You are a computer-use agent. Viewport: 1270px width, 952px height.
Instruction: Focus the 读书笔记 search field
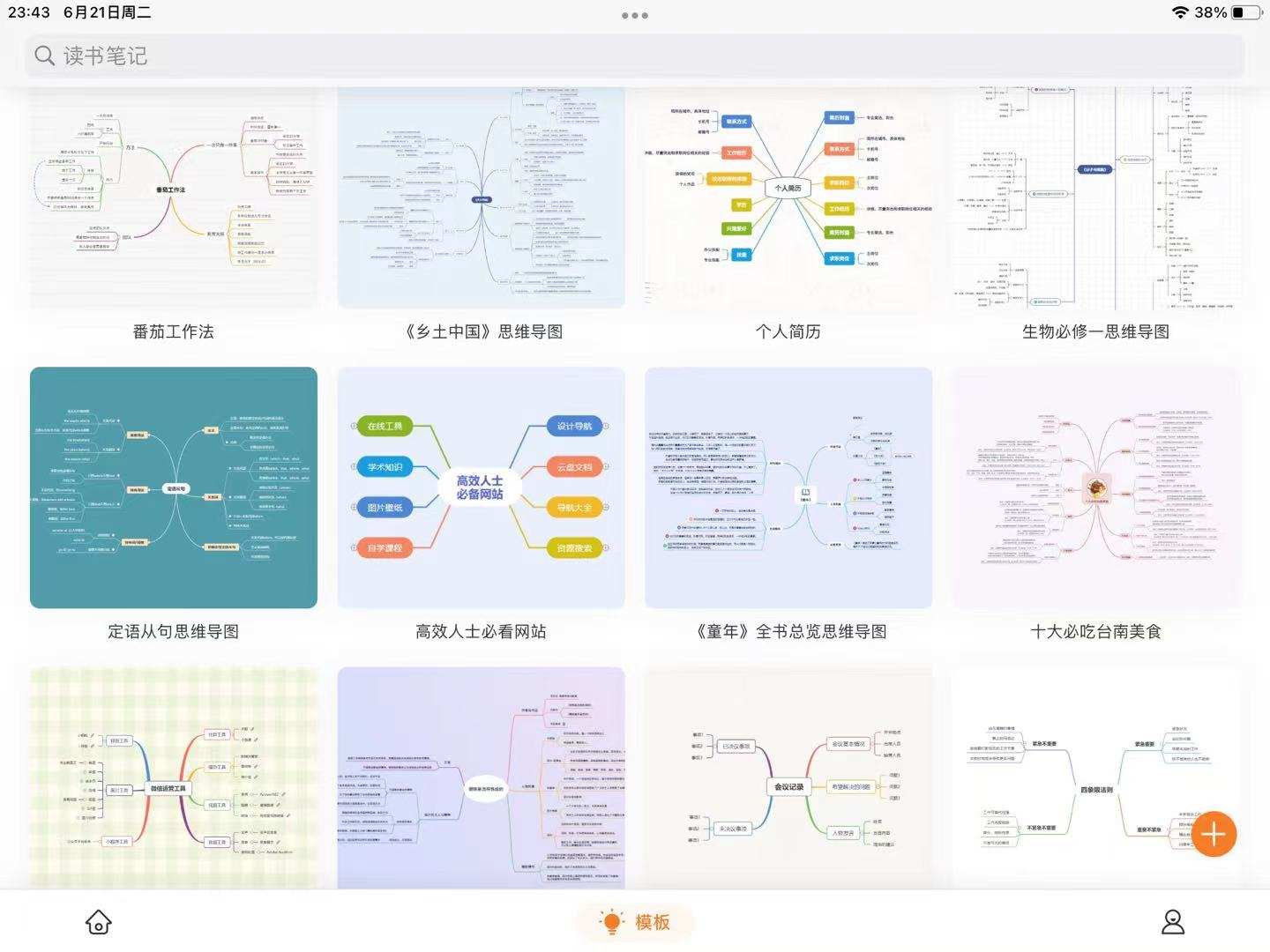pyautogui.click(x=634, y=56)
